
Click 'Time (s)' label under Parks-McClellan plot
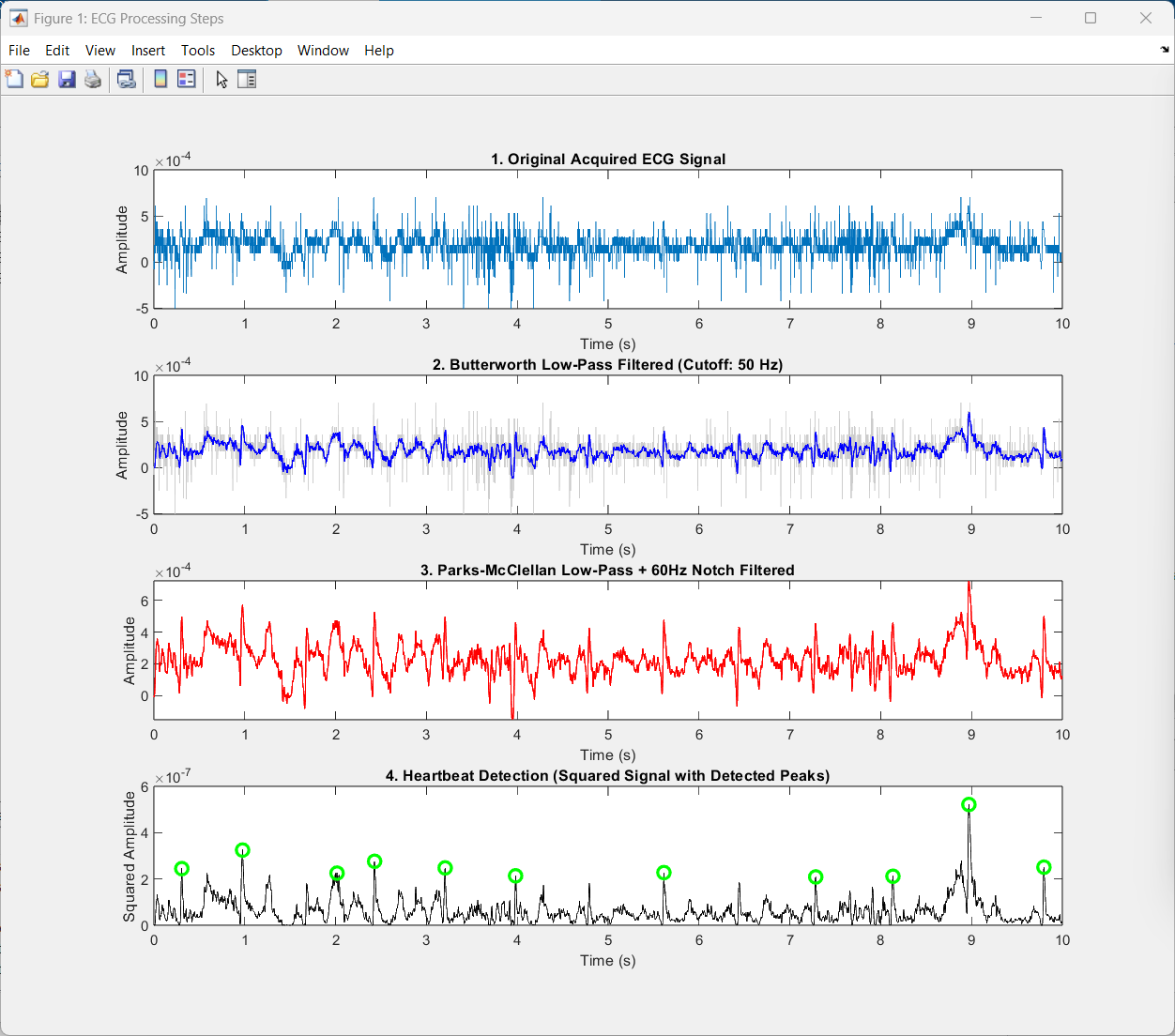(607, 754)
